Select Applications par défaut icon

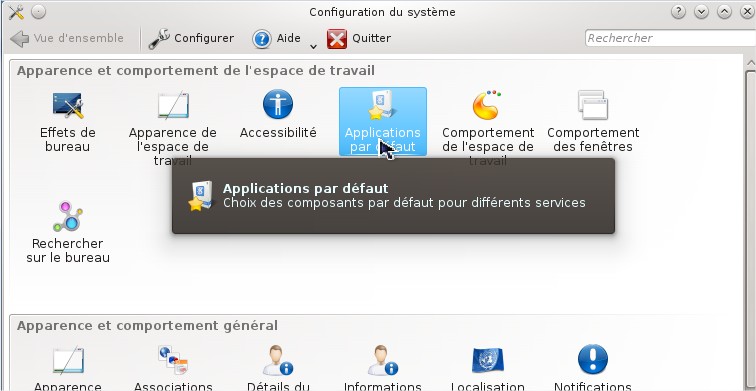tap(383, 121)
